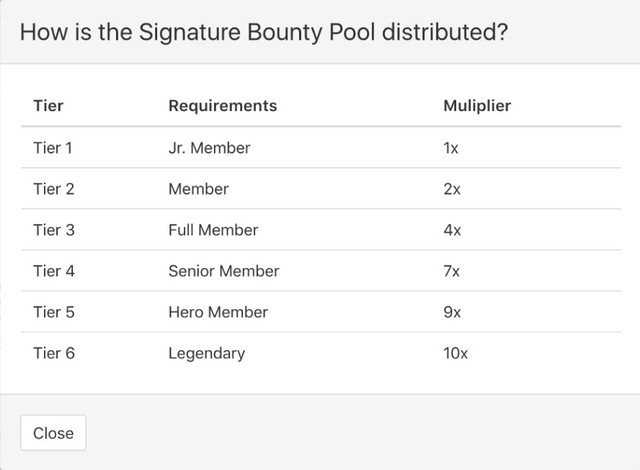640x470 pixels.
Task: Click the Senior Member requirement cell
Action: pos(224,271)
